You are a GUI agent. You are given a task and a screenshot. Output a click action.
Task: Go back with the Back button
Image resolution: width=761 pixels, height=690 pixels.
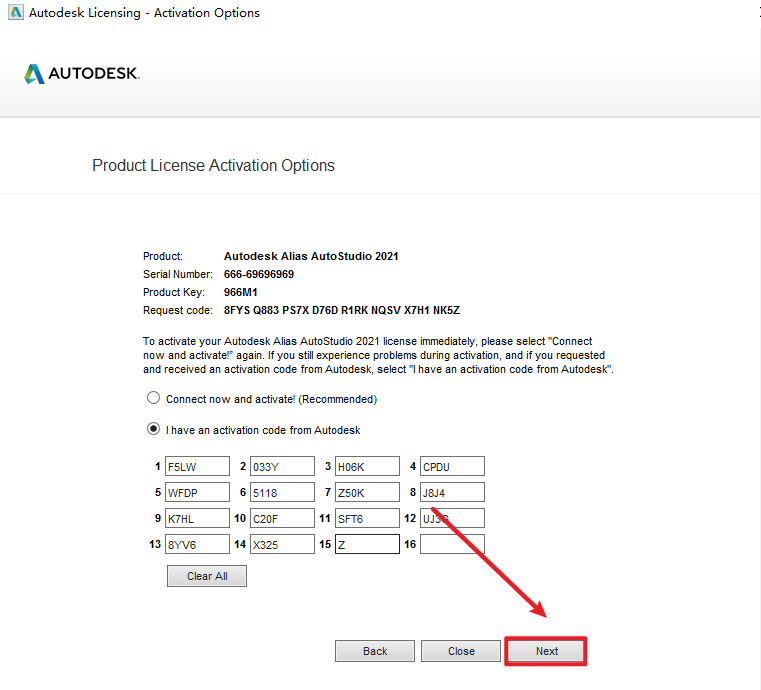click(x=375, y=651)
